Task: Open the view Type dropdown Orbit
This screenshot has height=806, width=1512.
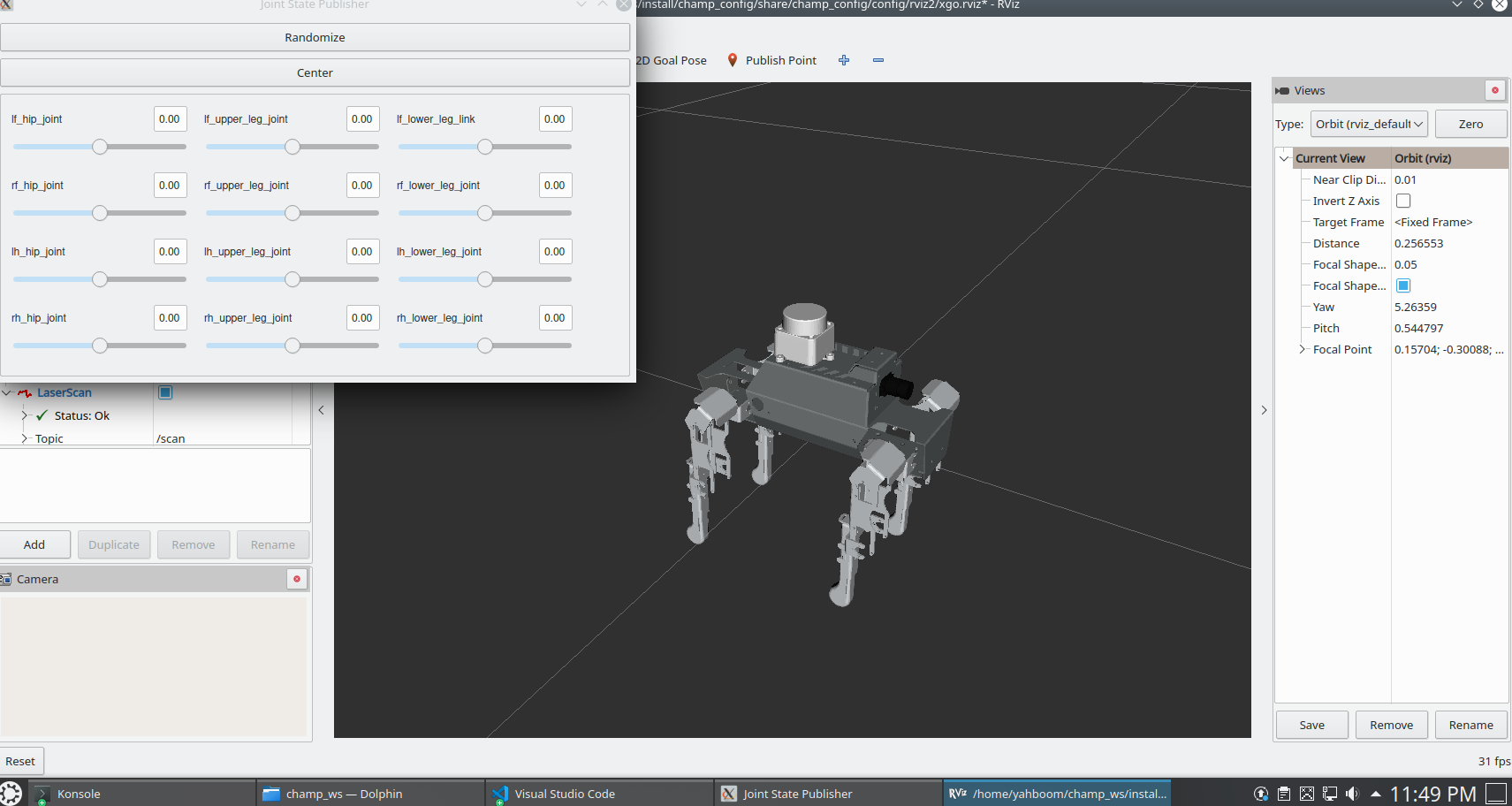Action: click(1369, 124)
